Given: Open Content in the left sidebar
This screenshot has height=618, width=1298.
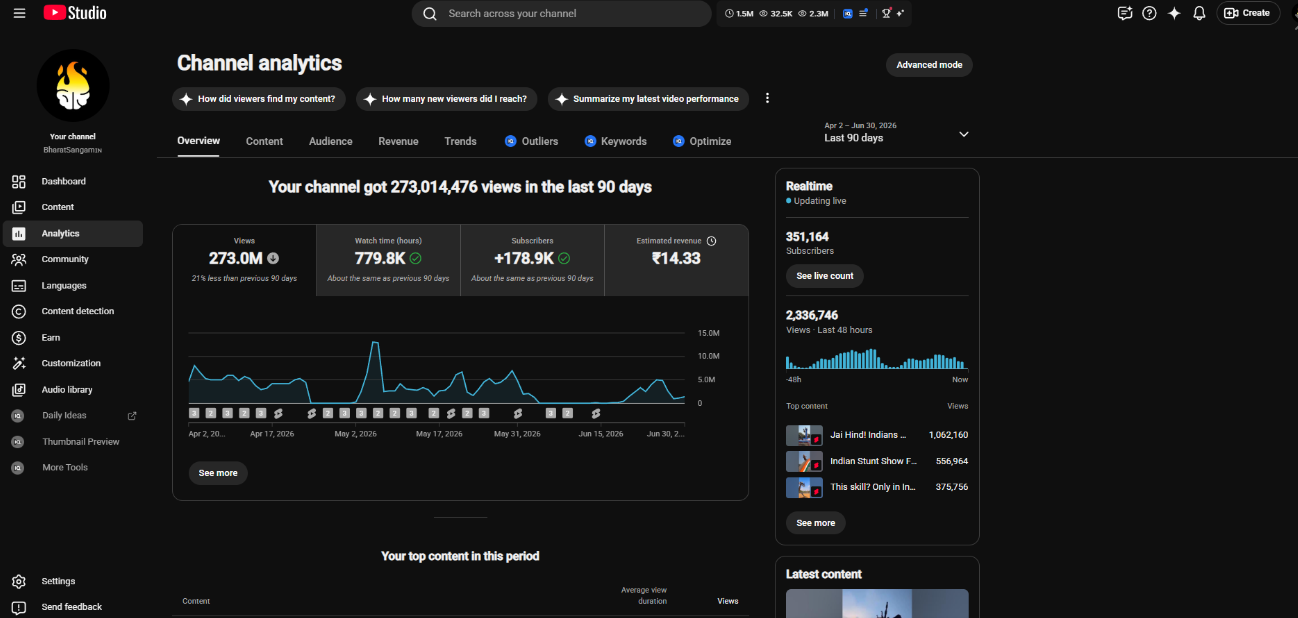Looking at the screenshot, I should (71, 207).
